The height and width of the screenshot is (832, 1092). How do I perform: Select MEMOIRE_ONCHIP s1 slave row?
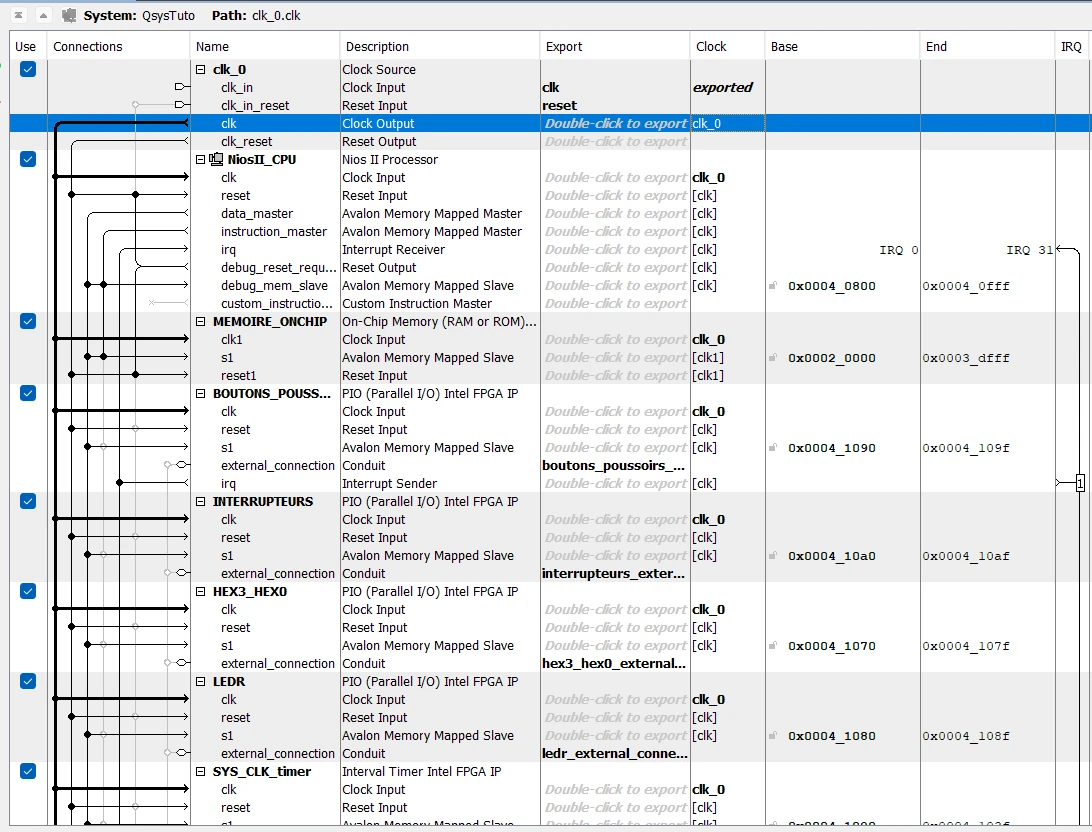550,358
